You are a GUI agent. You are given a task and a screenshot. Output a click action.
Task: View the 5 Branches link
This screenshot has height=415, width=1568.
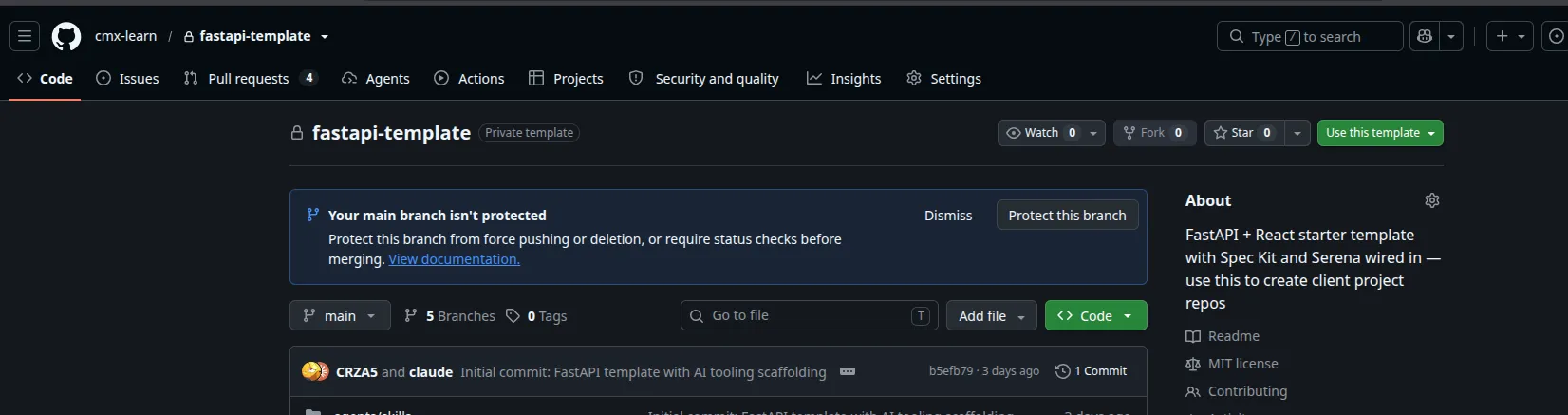tap(450, 315)
